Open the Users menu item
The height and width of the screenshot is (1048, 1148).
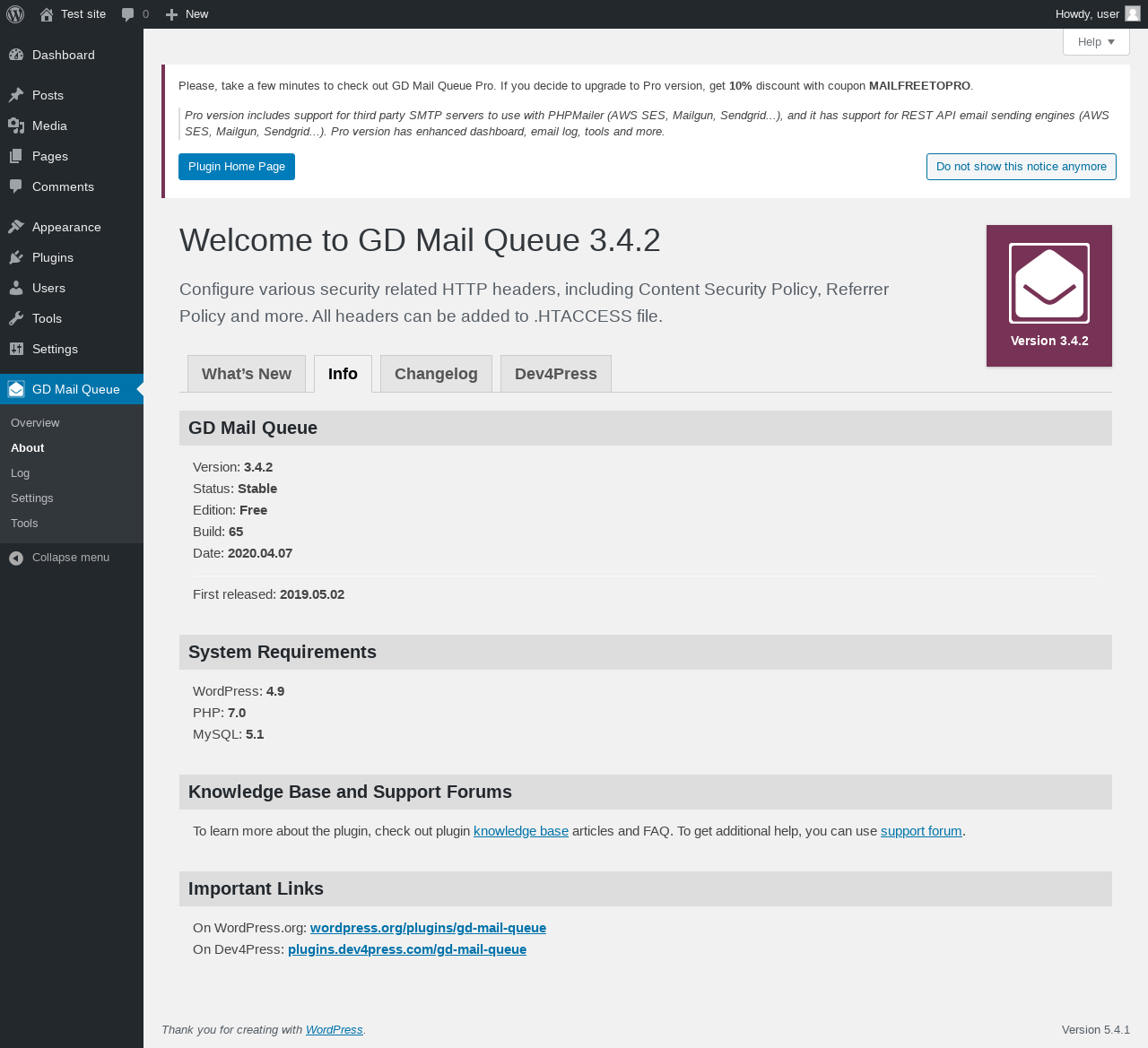[x=72, y=288]
